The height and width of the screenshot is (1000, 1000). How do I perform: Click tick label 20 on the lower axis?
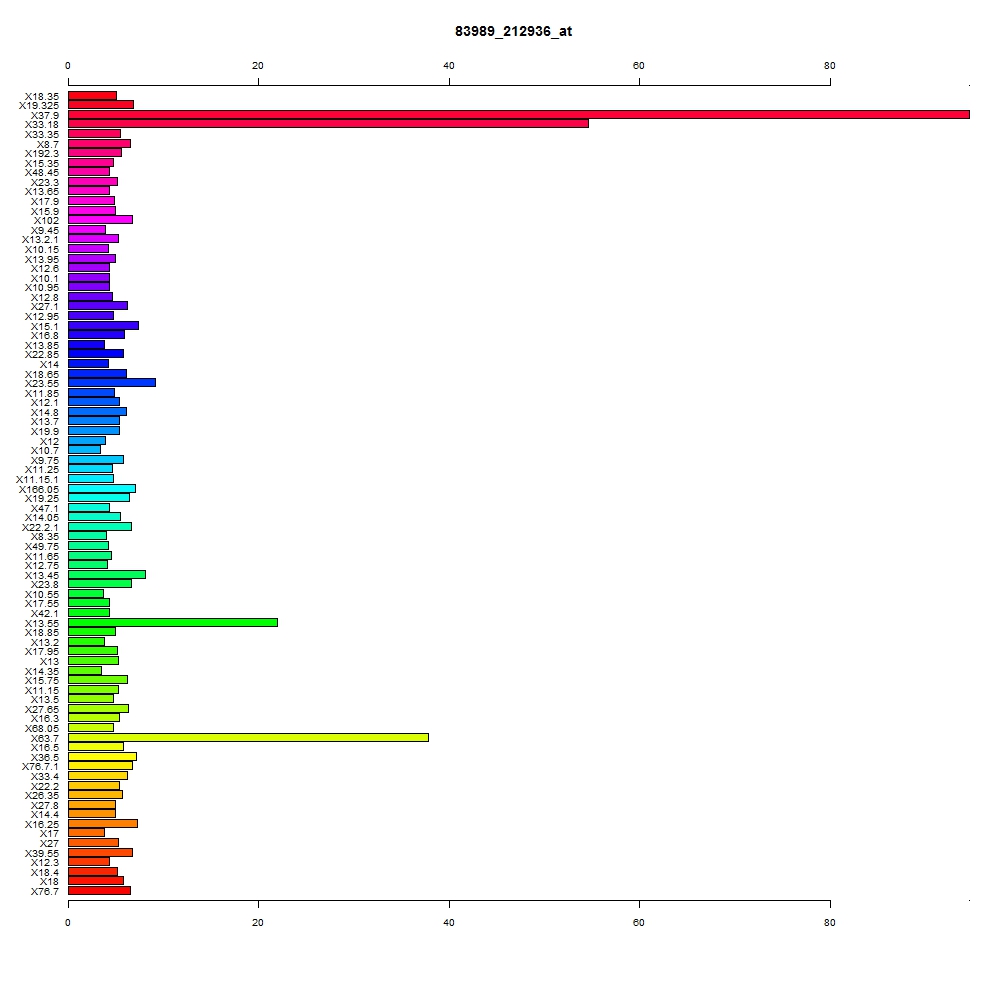pos(258,922)
